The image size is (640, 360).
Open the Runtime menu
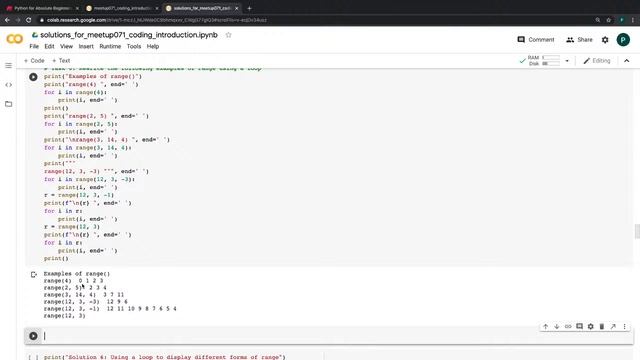110,47
